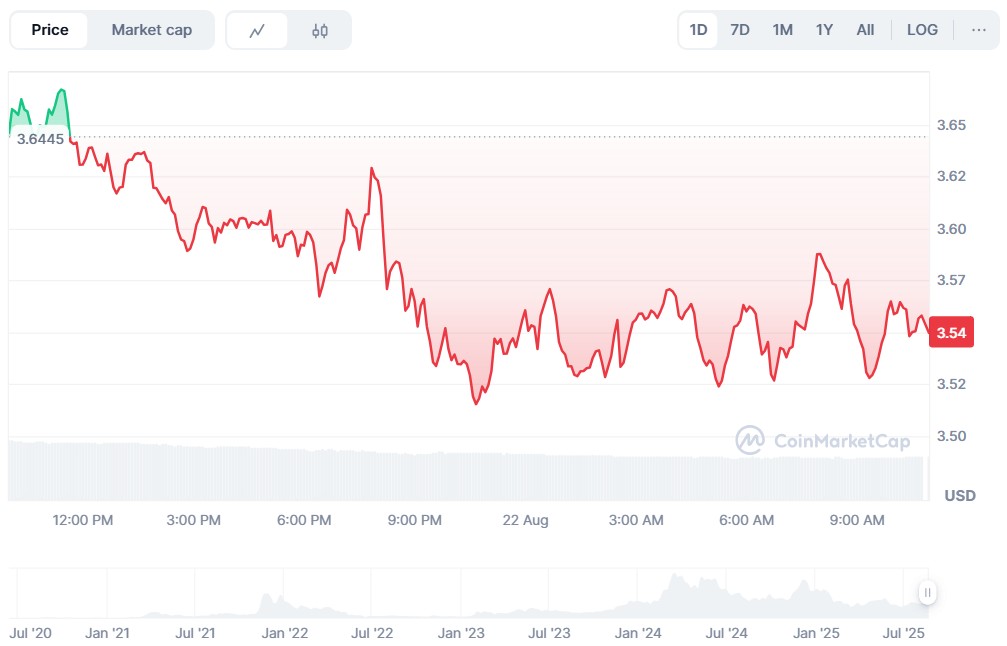Click the 22 Aug date axis label

tap(525, 520)
